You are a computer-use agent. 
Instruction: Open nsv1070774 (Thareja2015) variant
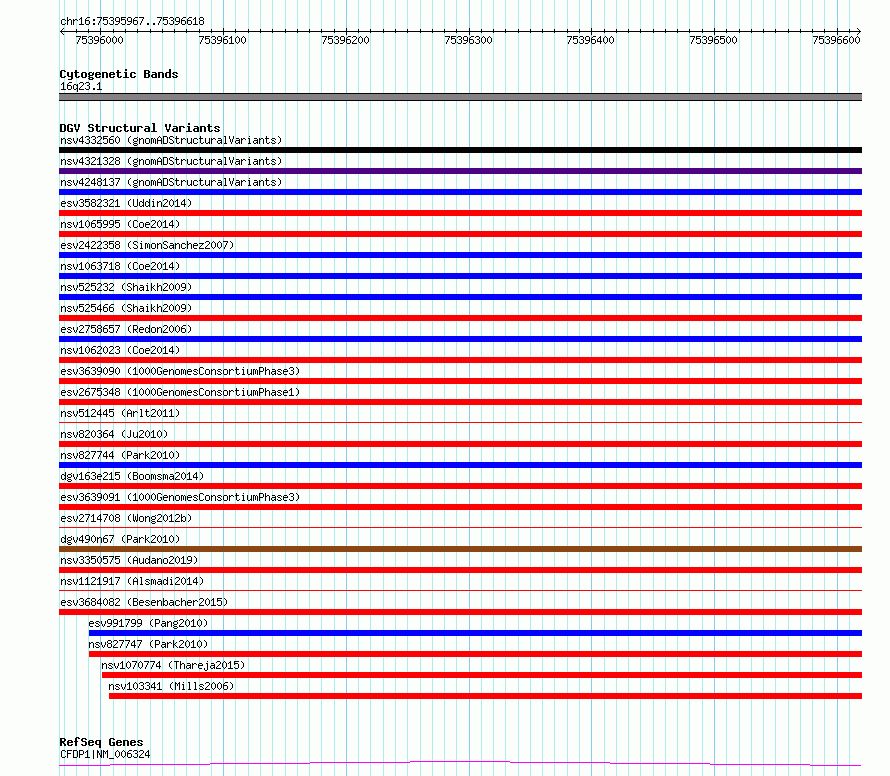(x=173, y=665)
